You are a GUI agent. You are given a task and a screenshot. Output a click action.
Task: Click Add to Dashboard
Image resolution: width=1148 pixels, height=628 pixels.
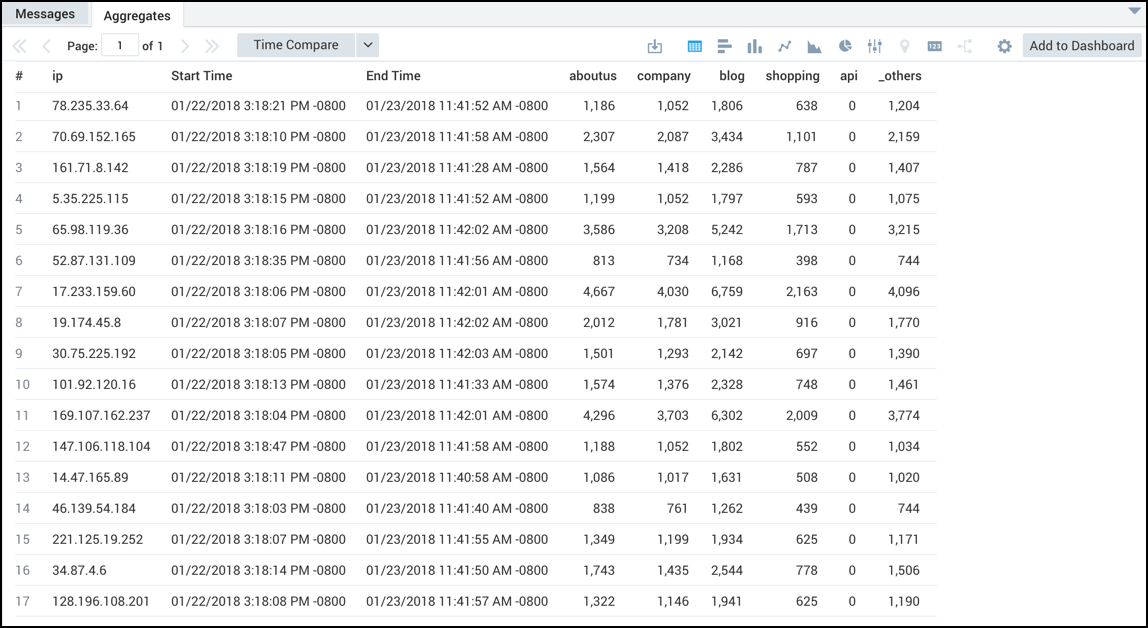(x=1081, y=45)
